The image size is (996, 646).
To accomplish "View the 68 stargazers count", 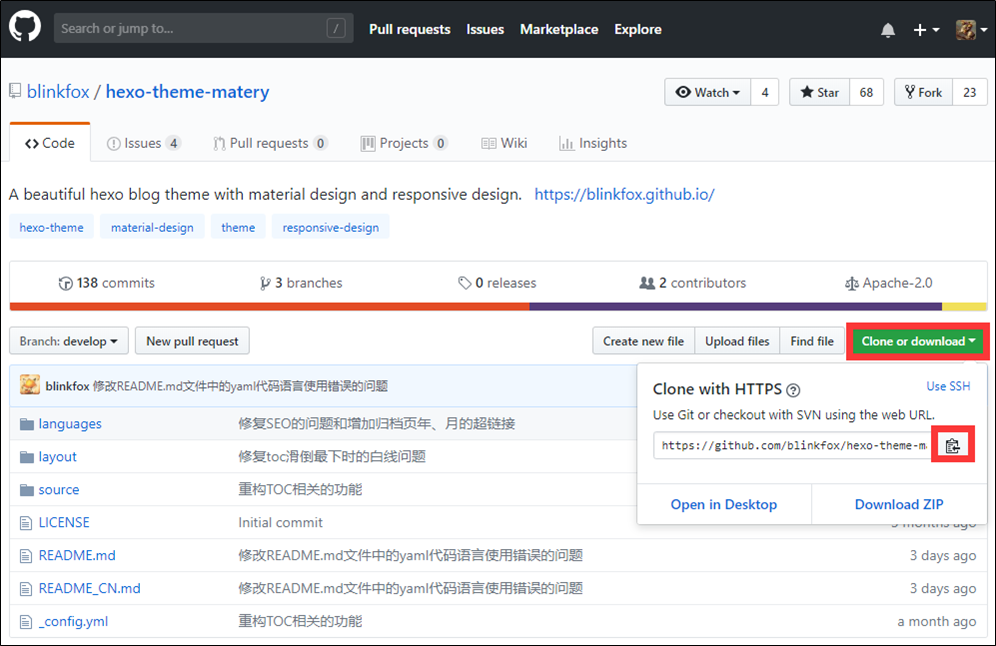I will (866, 92).
